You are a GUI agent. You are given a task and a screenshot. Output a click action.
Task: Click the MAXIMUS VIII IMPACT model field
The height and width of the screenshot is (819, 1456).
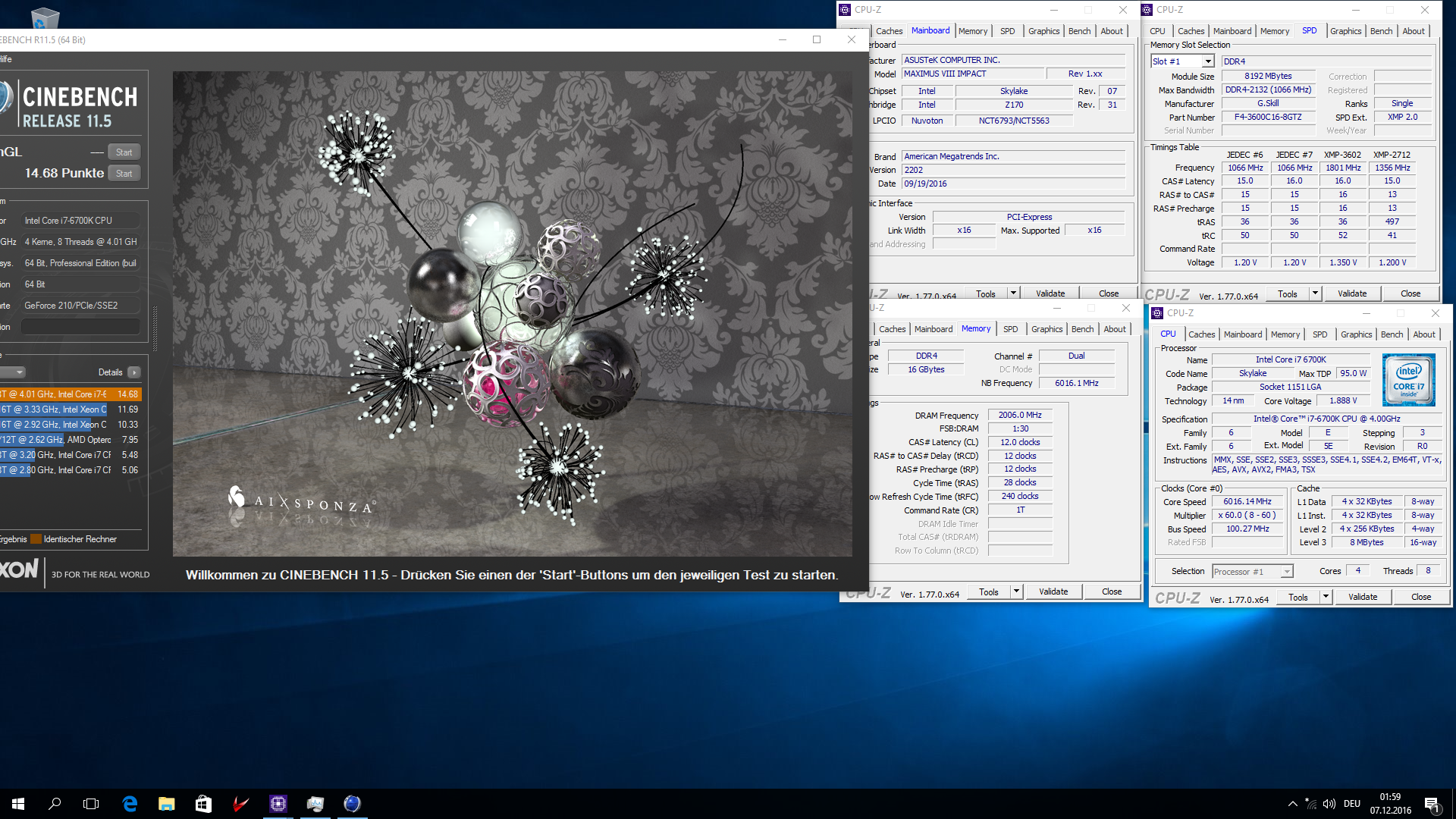972,74
